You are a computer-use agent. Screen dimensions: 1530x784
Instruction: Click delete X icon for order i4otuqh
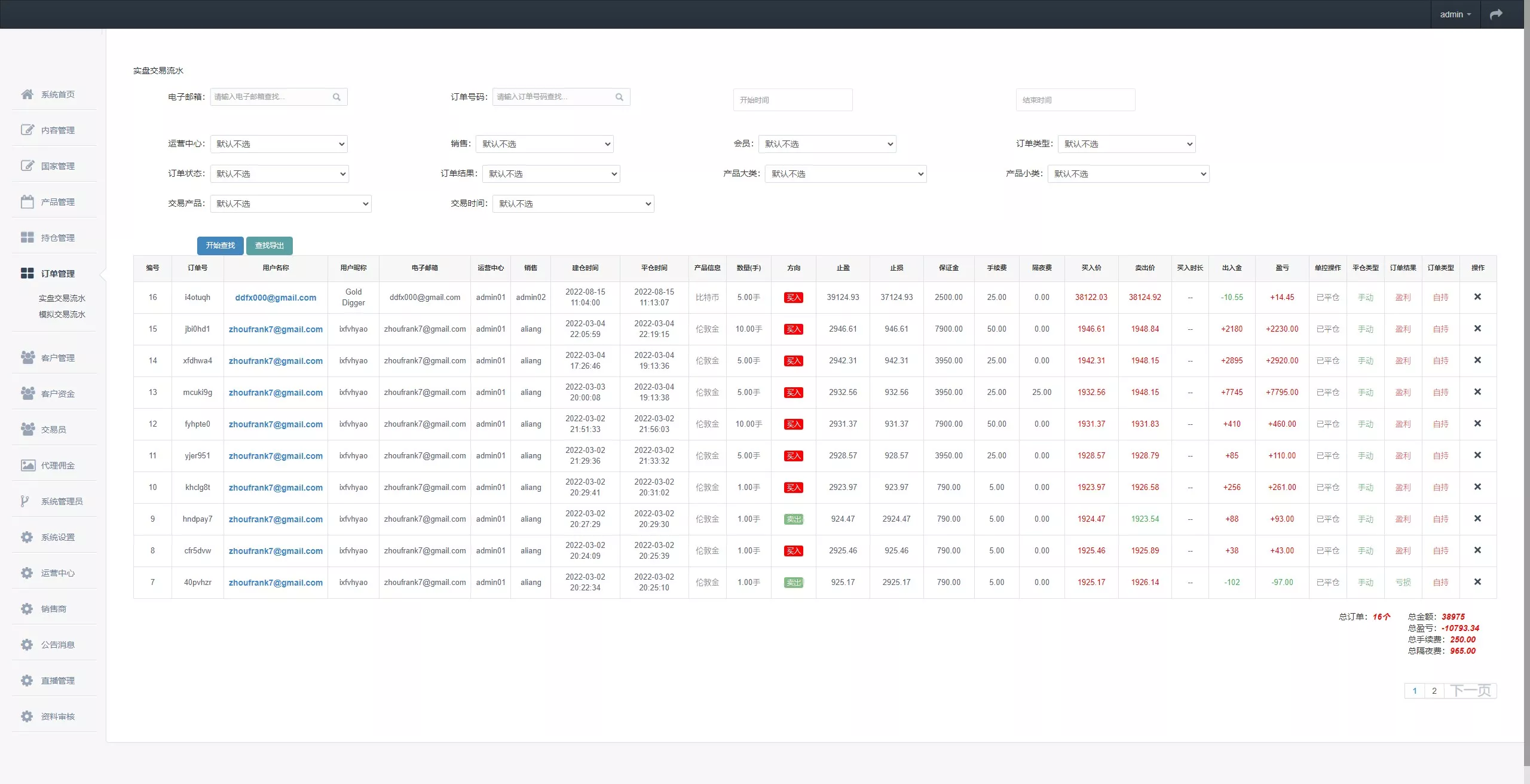tap(1477, 297)
